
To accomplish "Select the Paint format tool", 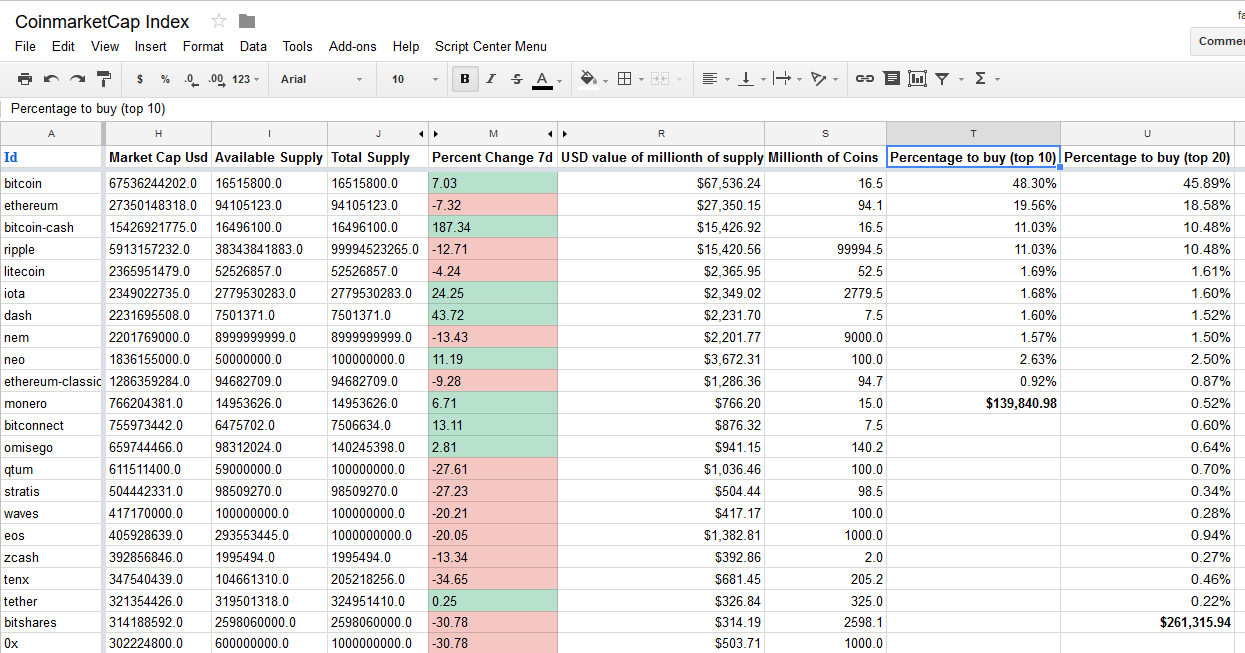I will pyautogui.click(x=104, y=79).
